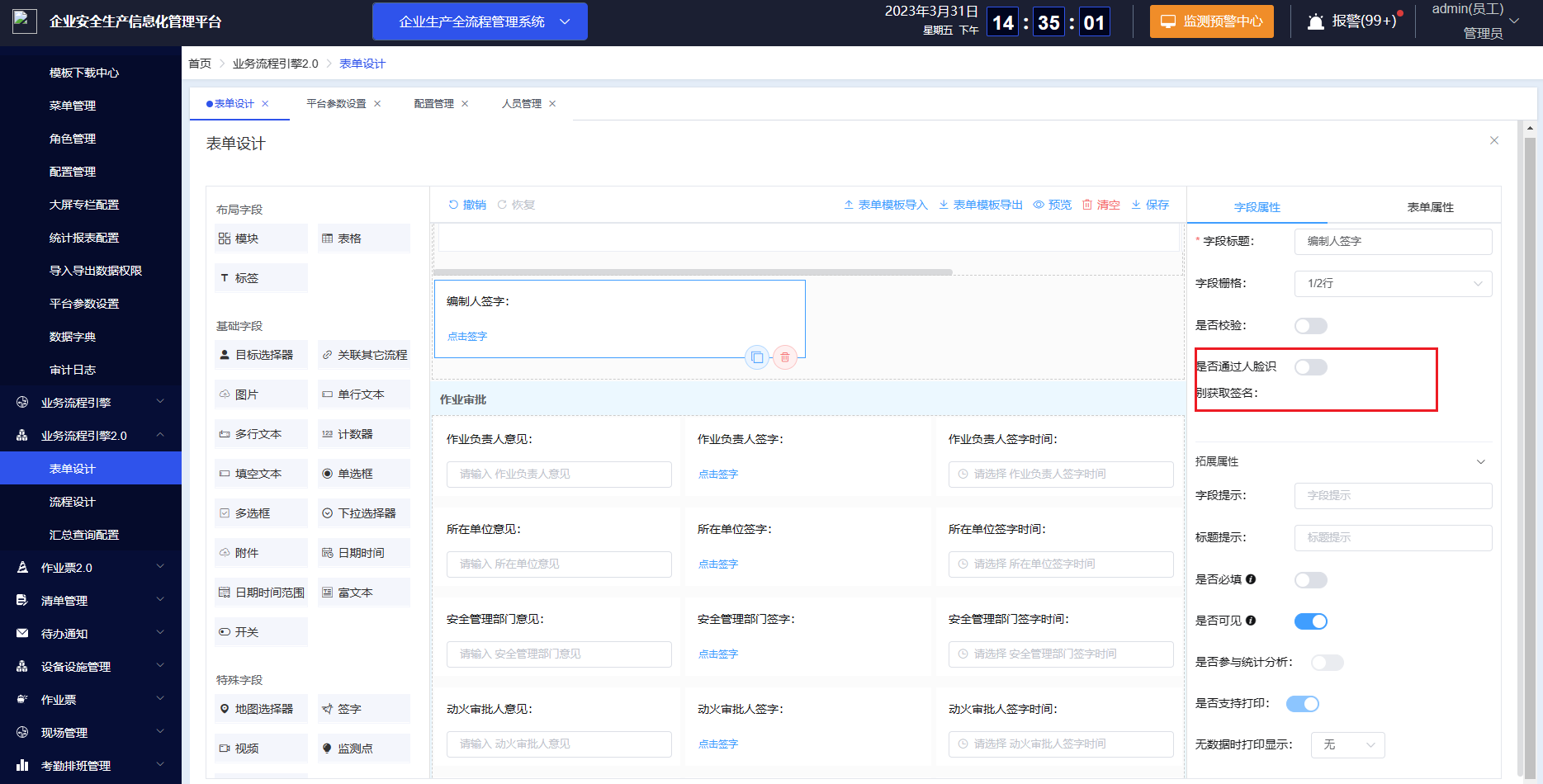Add the 下拉选择器 field
This screenshot has width=1543, height=784.
click(364, 513)
